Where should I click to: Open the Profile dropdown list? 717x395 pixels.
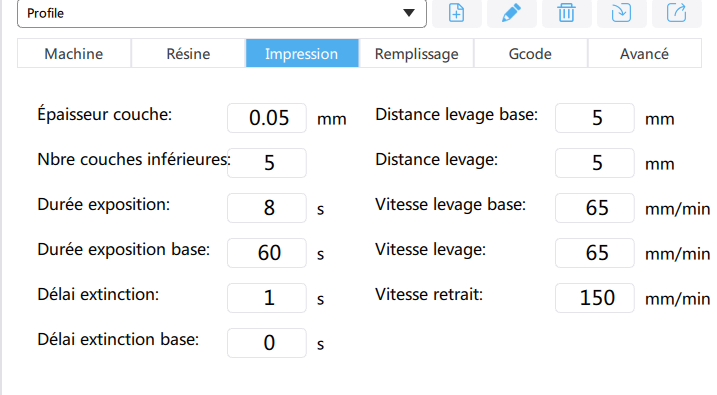222,13
